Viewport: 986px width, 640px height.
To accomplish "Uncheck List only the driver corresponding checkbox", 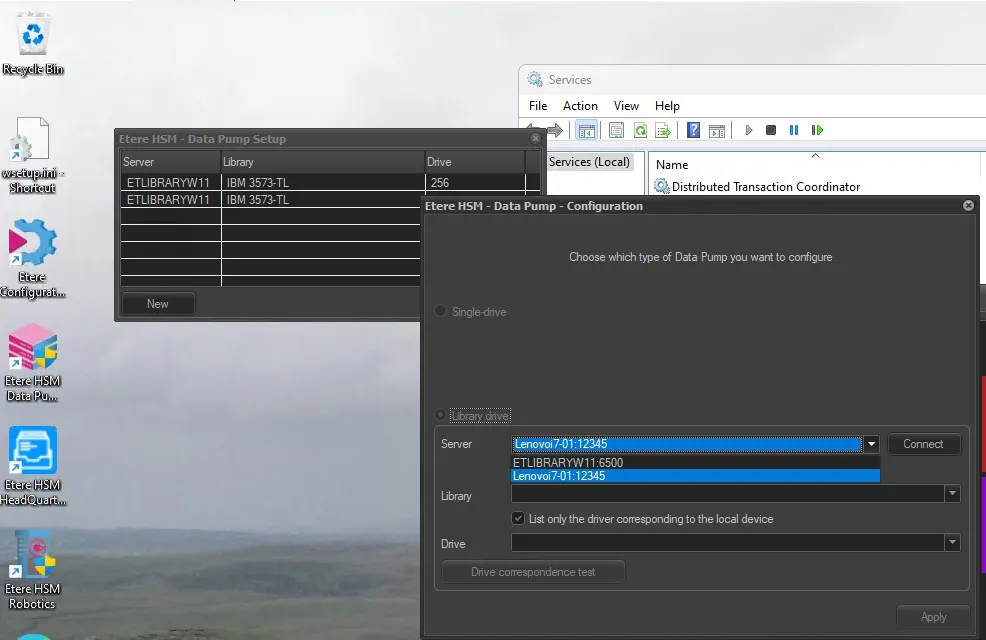I will (x=518, y=519).
